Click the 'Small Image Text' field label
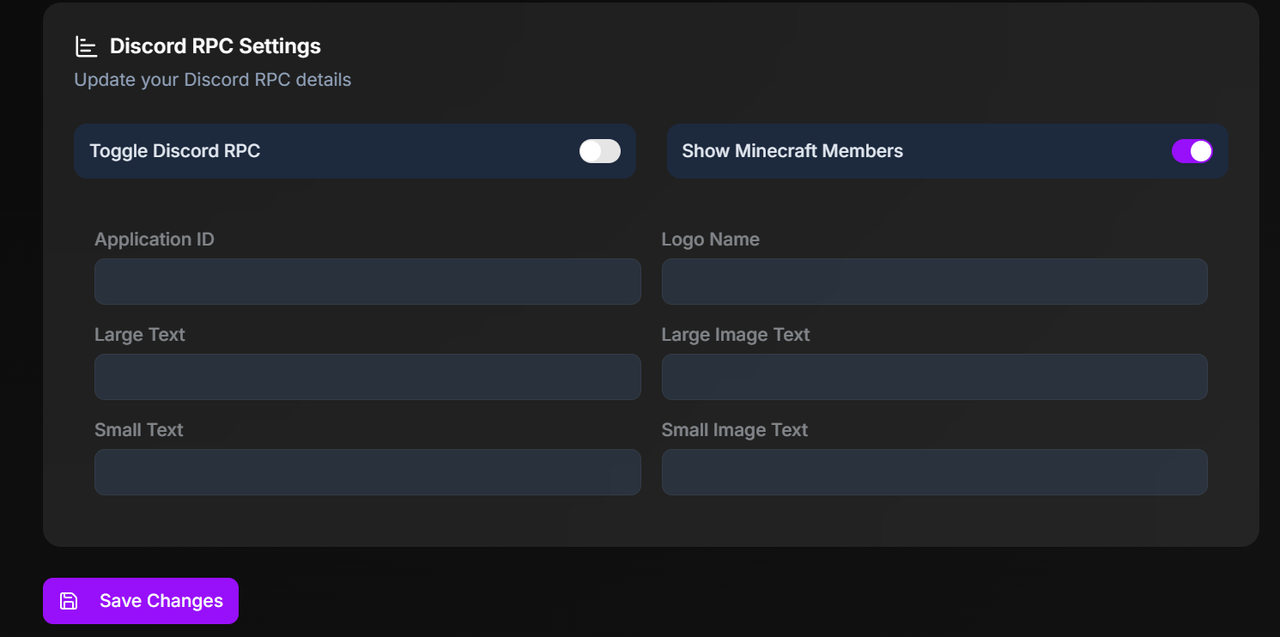 pyautogui.click(x=734, y=430)
